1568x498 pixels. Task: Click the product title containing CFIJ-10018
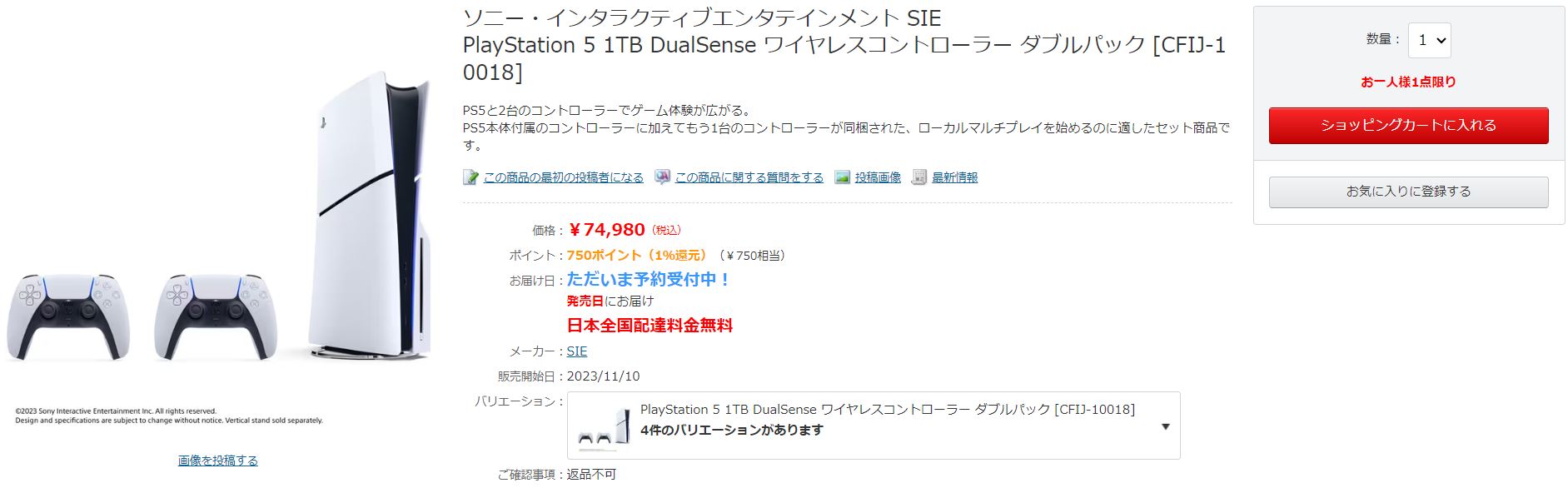point(844,45)
